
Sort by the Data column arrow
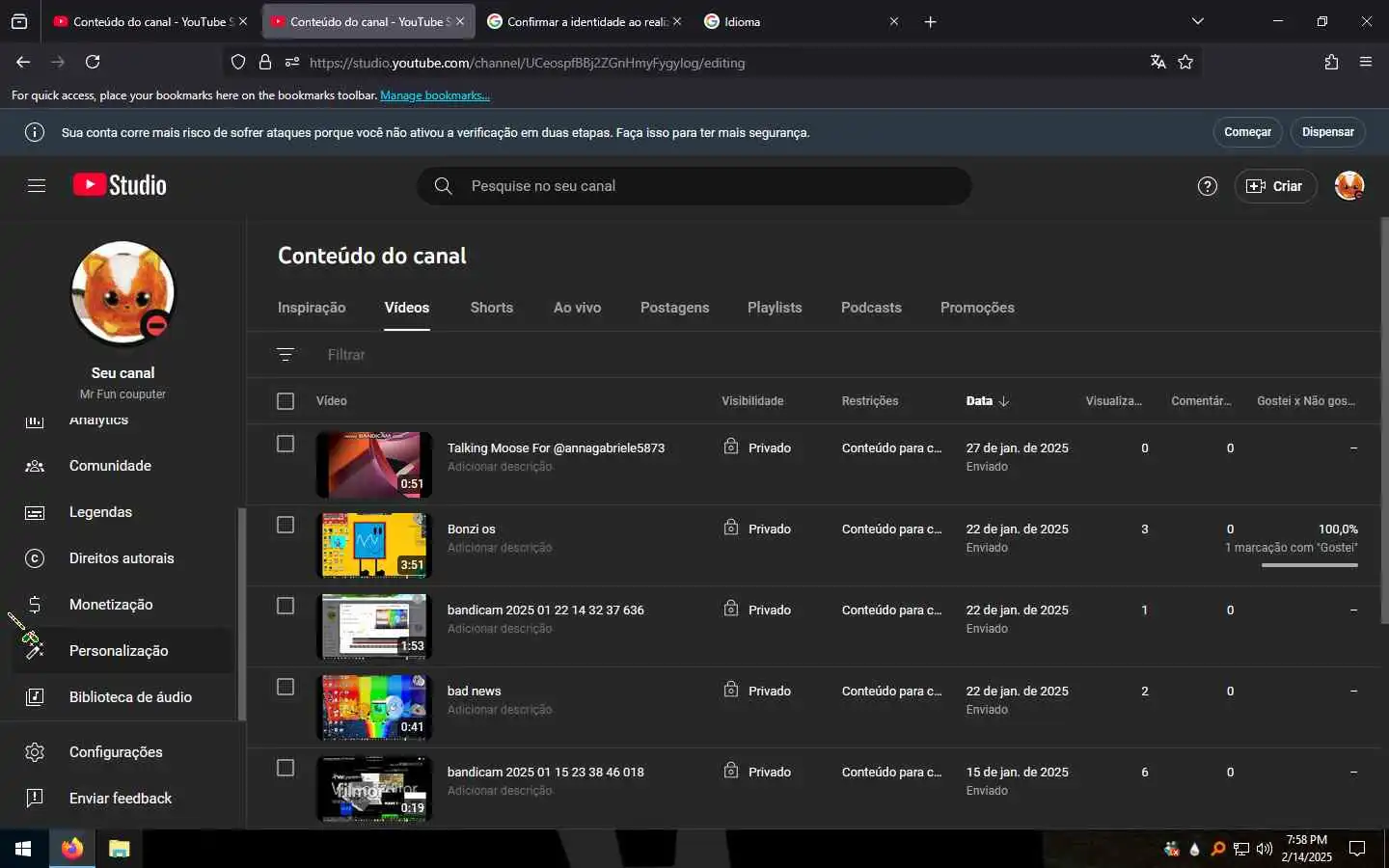[x=1004, y=401]
